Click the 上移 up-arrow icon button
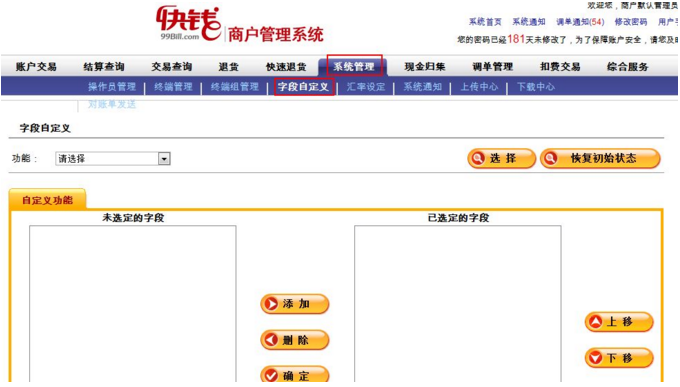 (619, 322)
